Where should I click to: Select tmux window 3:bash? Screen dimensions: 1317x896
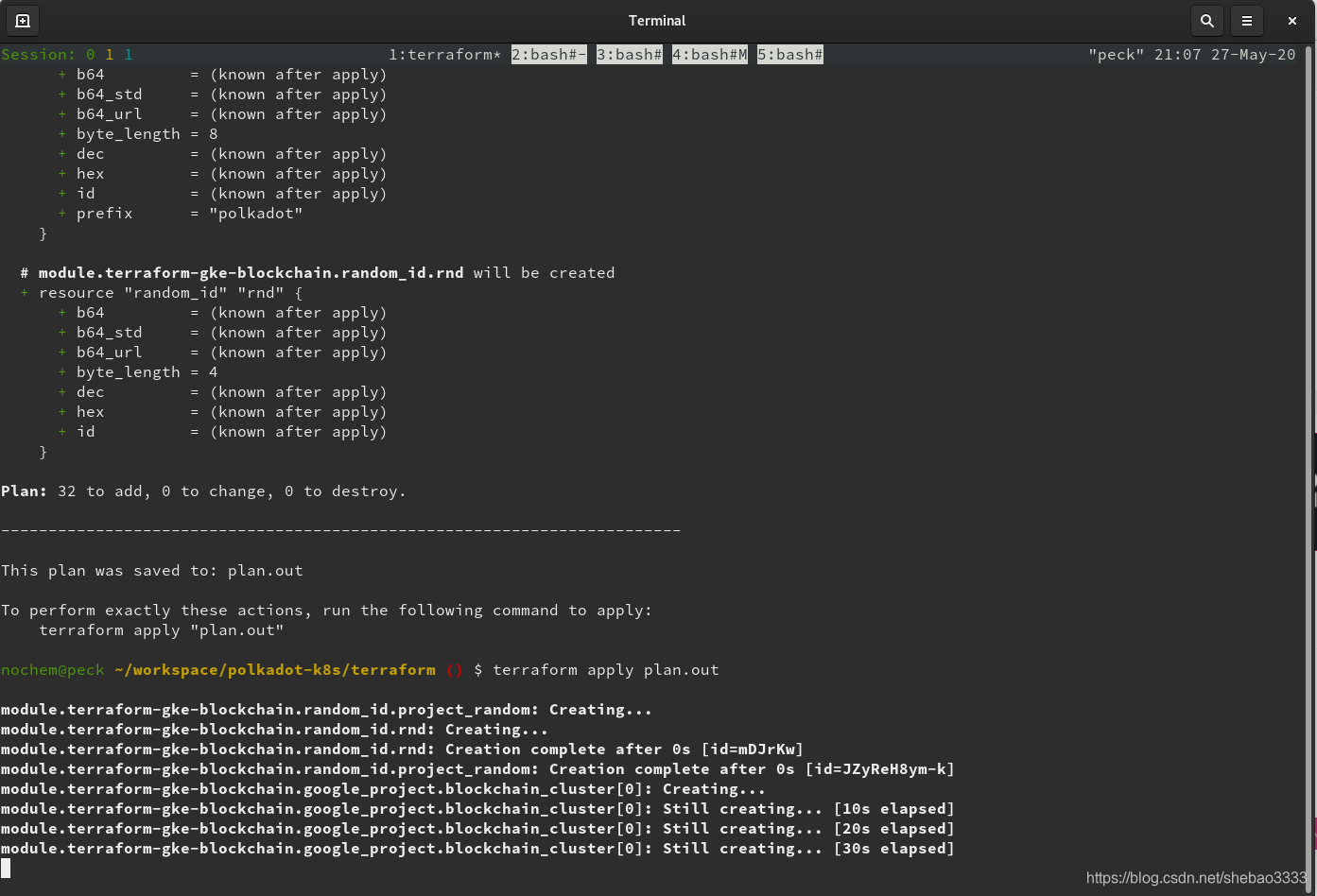pyautogui.click(x=630, y=55)
